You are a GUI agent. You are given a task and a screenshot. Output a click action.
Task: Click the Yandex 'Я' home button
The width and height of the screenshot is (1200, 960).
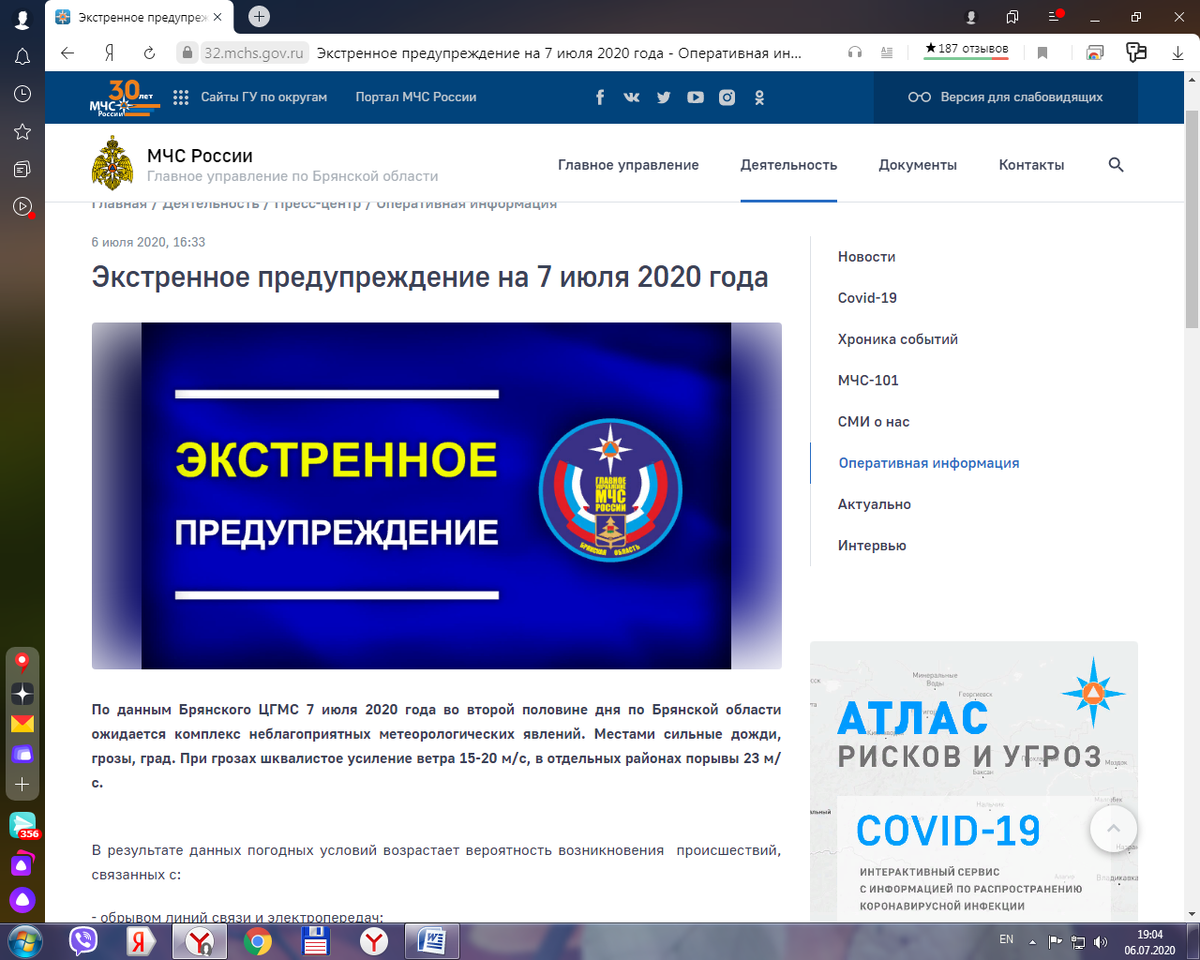109,53
